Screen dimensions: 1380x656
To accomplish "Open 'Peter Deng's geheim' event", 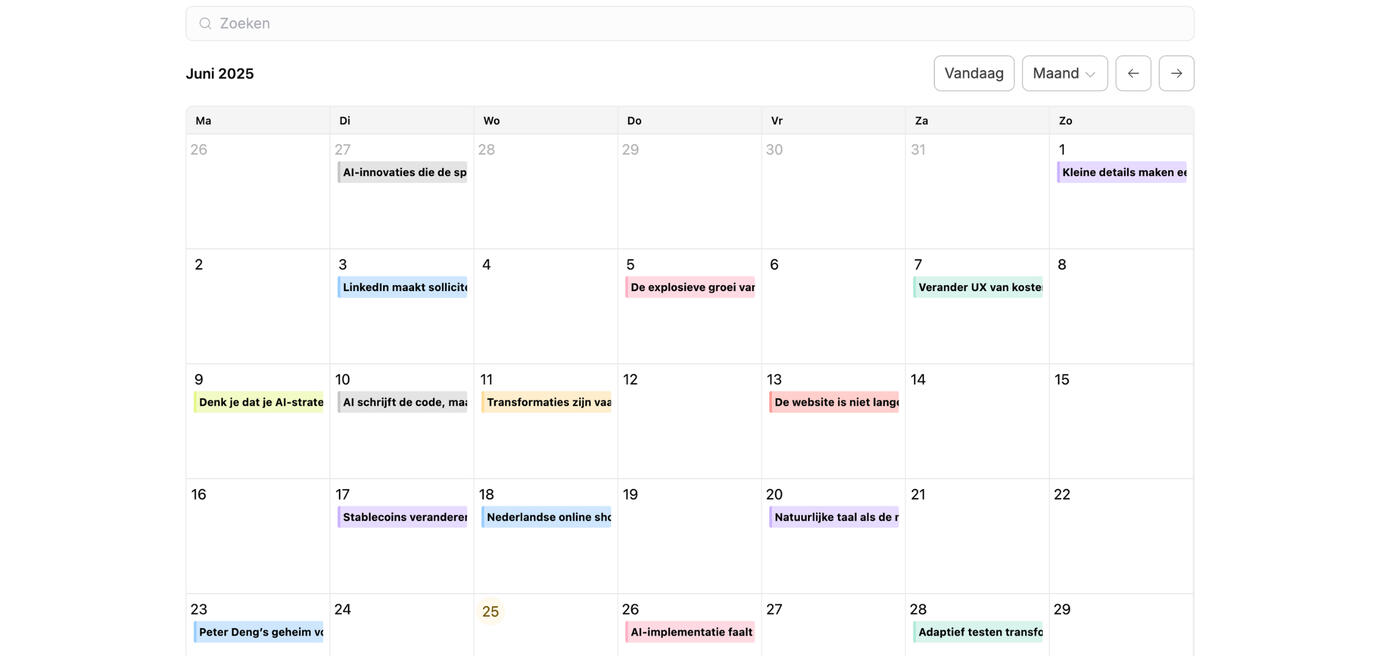I will tap(259, 632).
